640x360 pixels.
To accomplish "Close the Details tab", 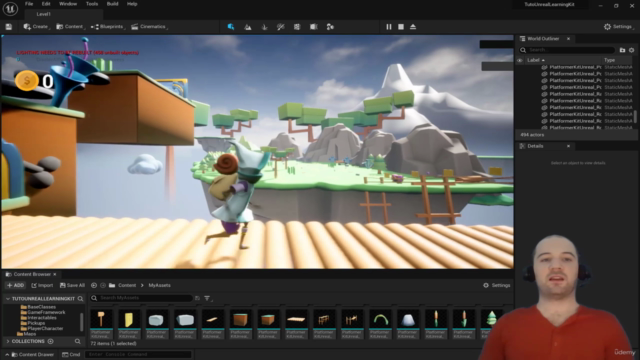I will click(x=568, y=146).
